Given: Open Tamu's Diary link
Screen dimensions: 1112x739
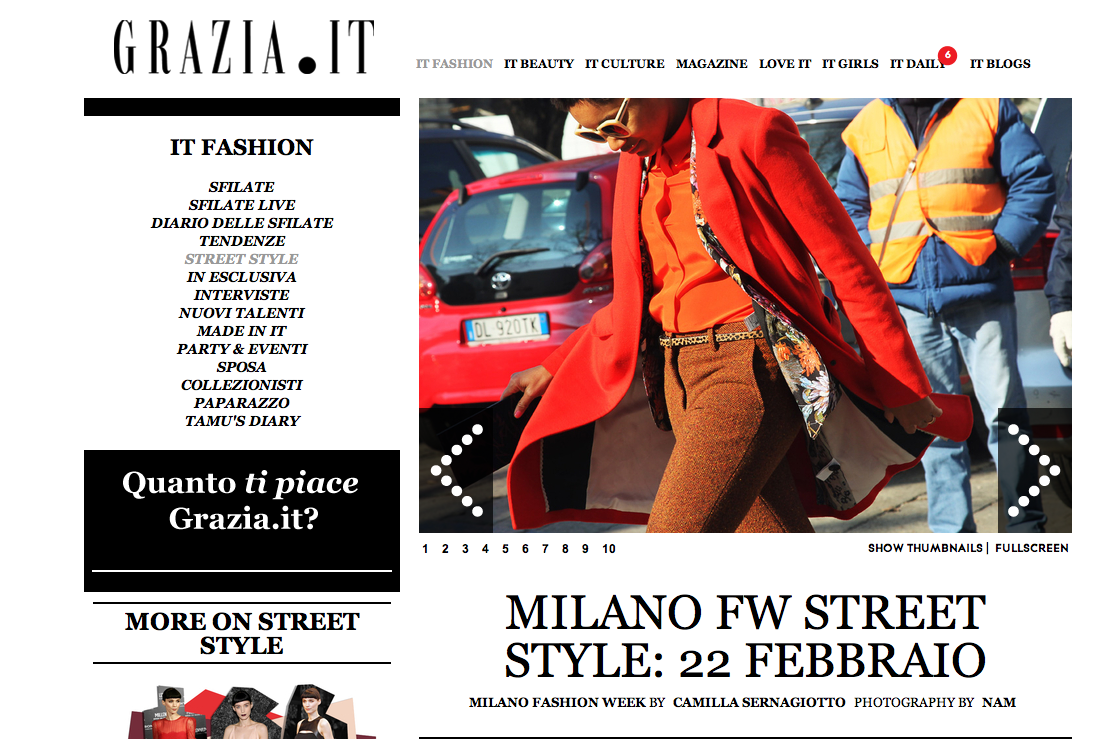Looking at the screenshot, I should pos(242,421).
